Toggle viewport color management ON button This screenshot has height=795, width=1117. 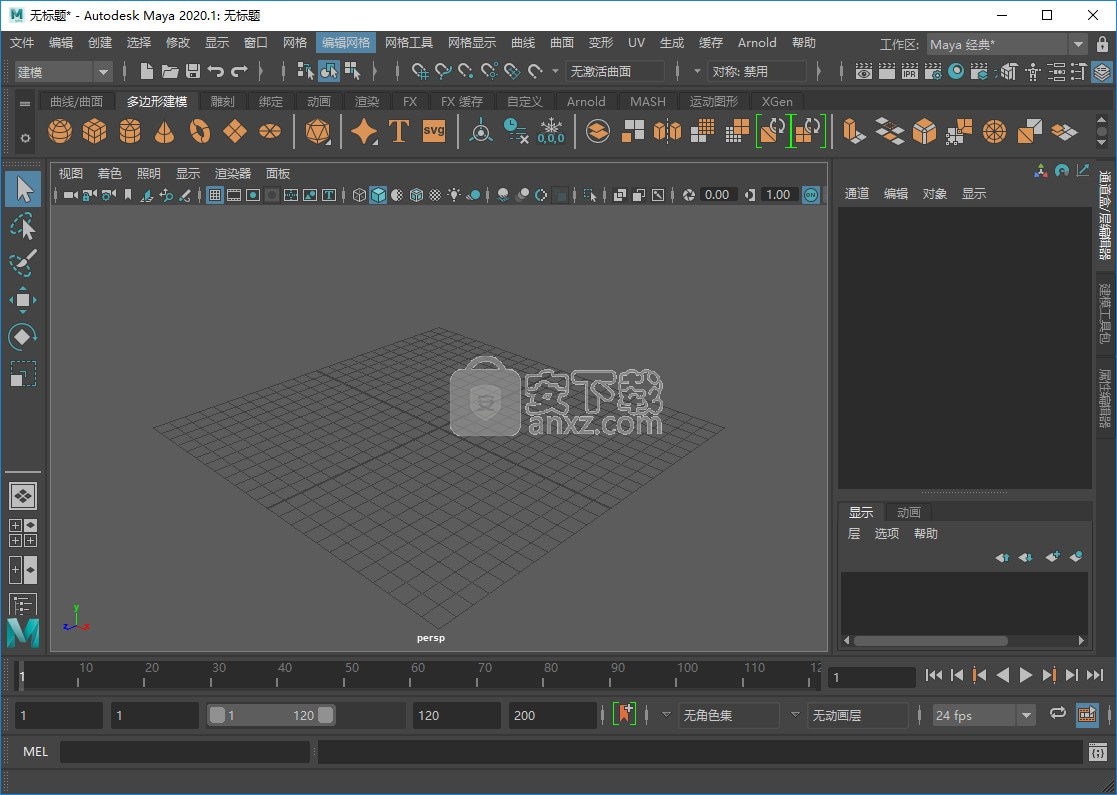(x=811, y=194)
